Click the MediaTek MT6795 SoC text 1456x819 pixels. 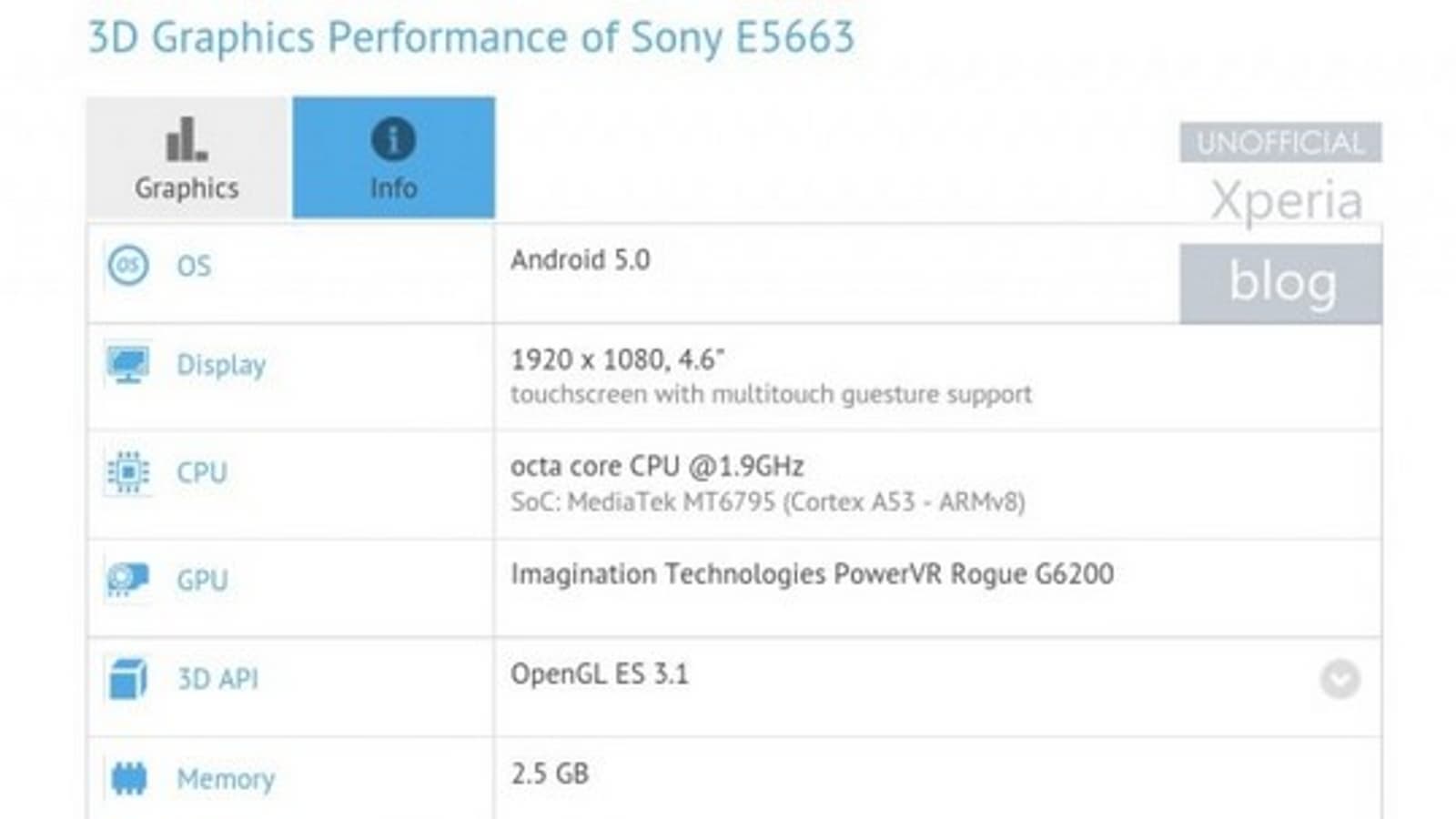click(x=767, y=502)
